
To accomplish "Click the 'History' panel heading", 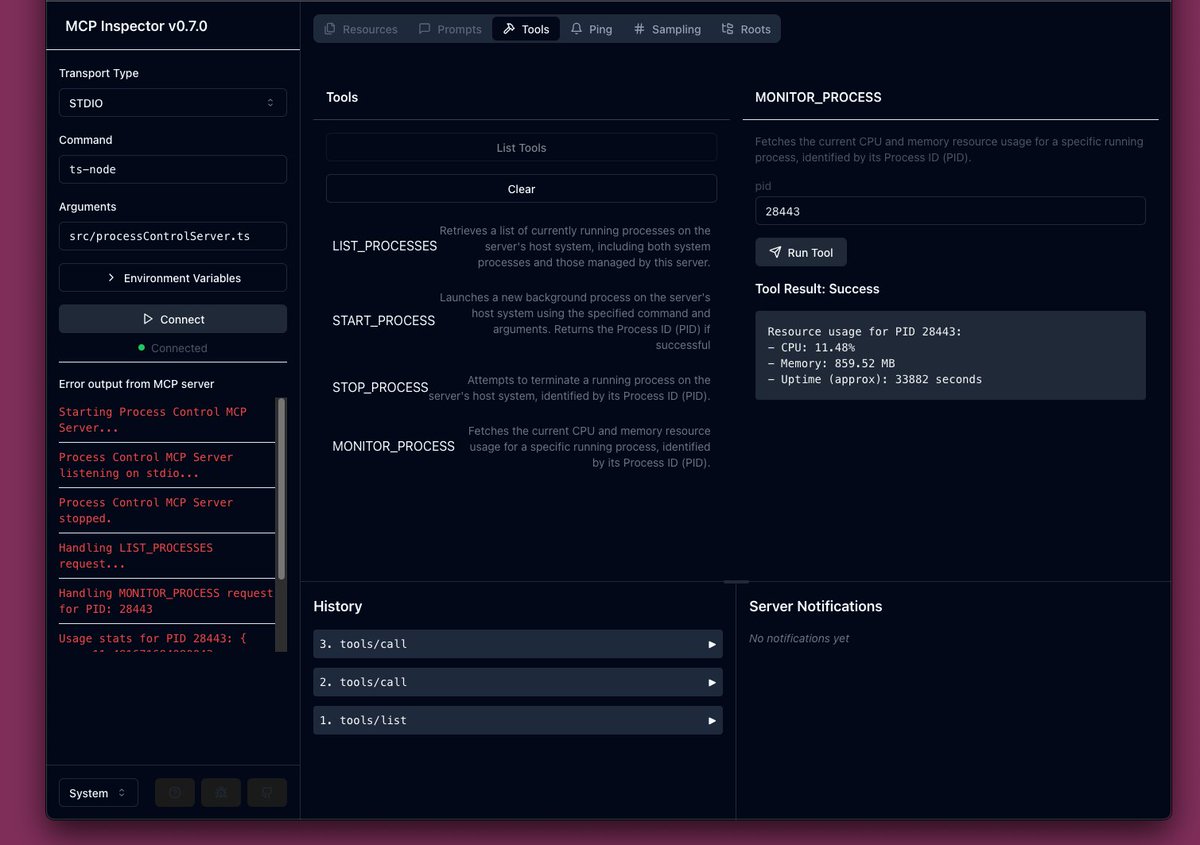I will 338,606.
